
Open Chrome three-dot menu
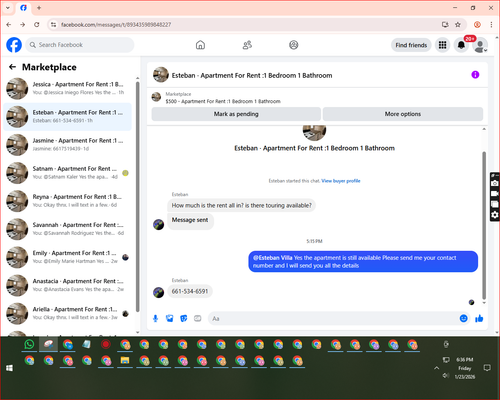491,25
